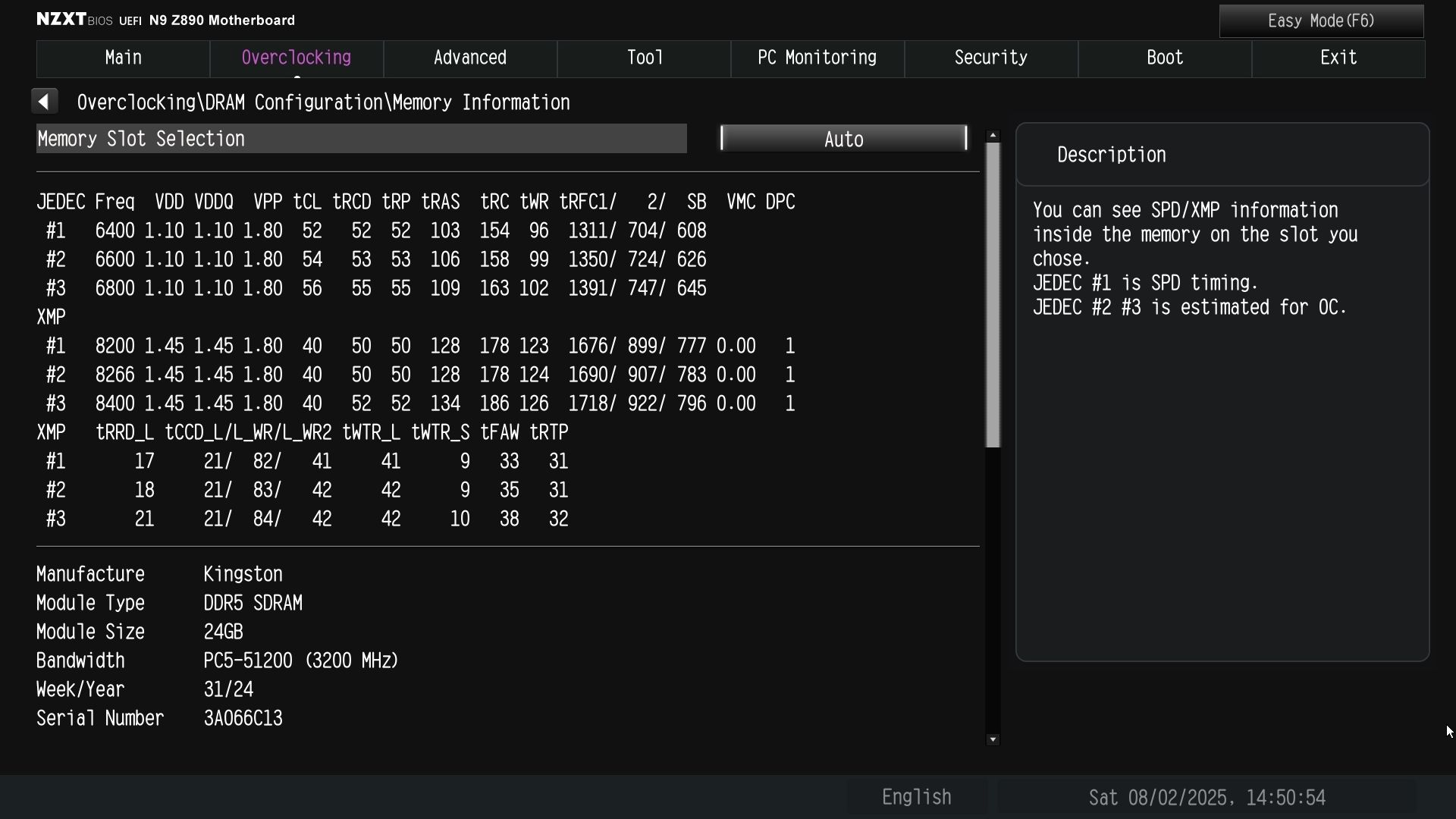Click the date and time display
This screenshot has height=819, width=1456.
point(1207,798)
